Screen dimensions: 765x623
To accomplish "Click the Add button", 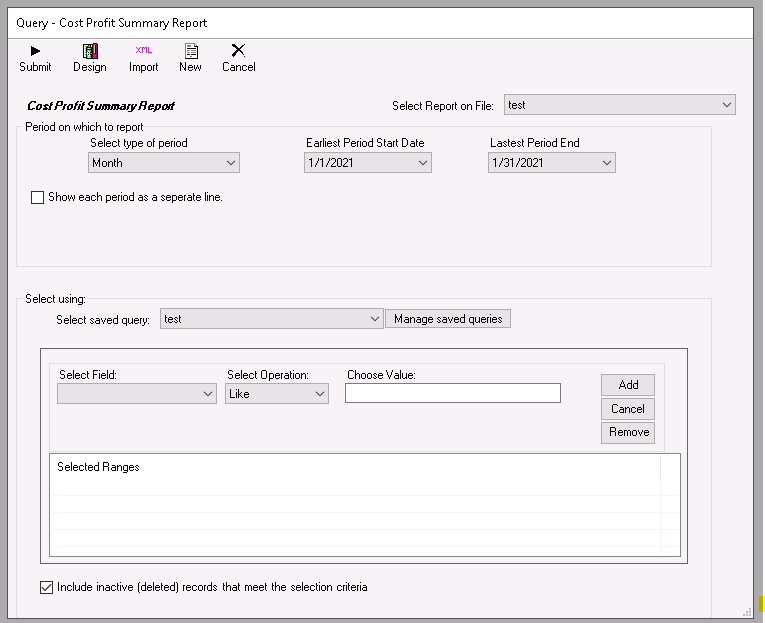I will pyautogui.click(x=628, y=385).
